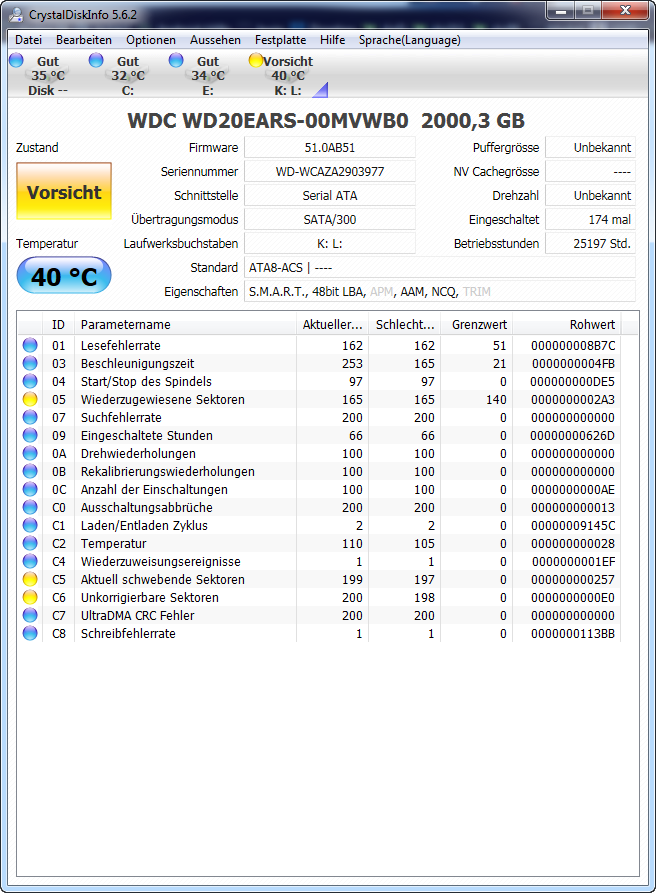Image resolution: width=656 pixels, height=893 pixels.
Task: Click the Schlecht... column header
Action: 404,325
